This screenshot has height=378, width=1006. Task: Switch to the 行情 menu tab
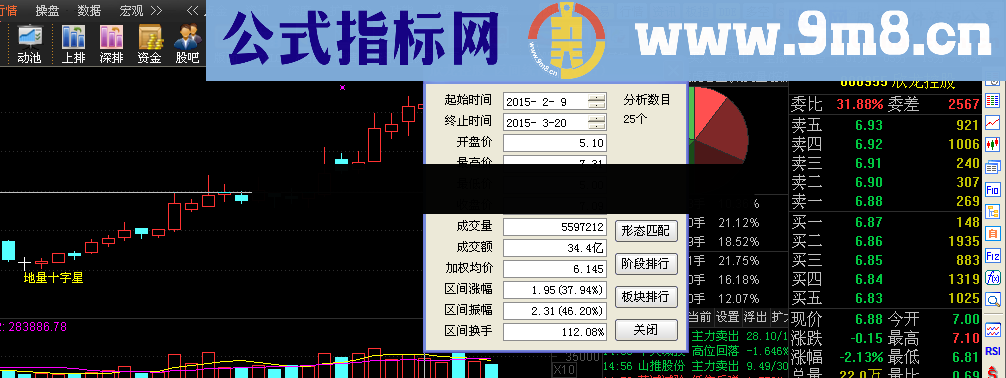(8, 10)
